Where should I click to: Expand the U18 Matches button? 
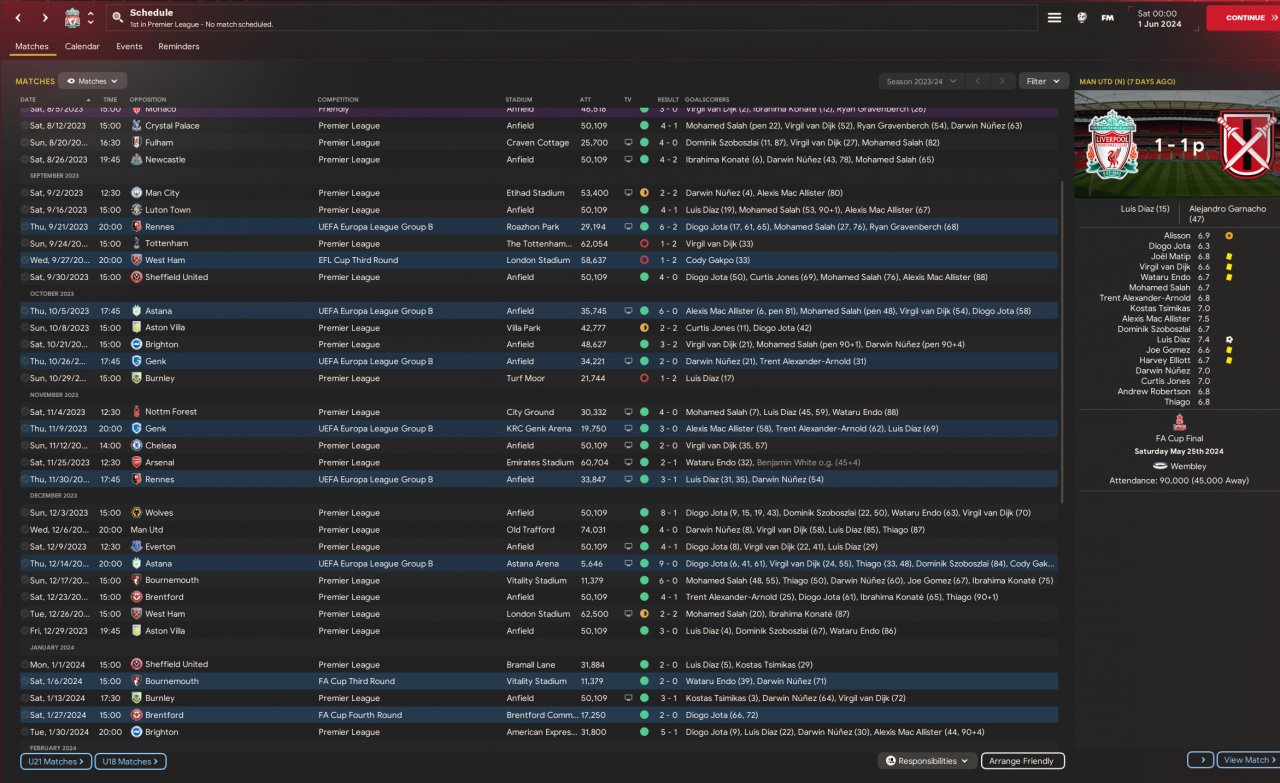[131, 761]
